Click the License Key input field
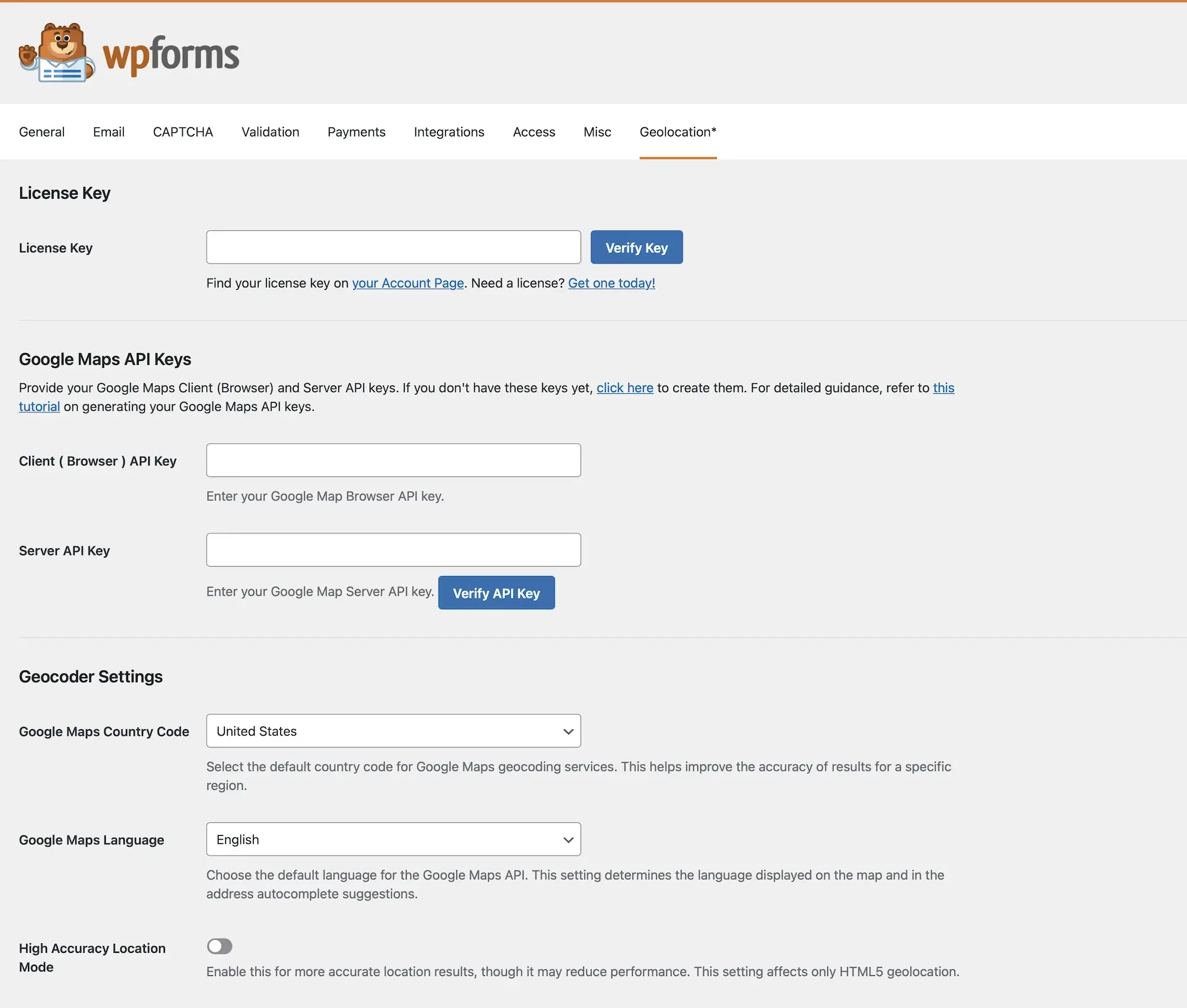Viewport: 1187px width, 1008px height. coord(393,247)
